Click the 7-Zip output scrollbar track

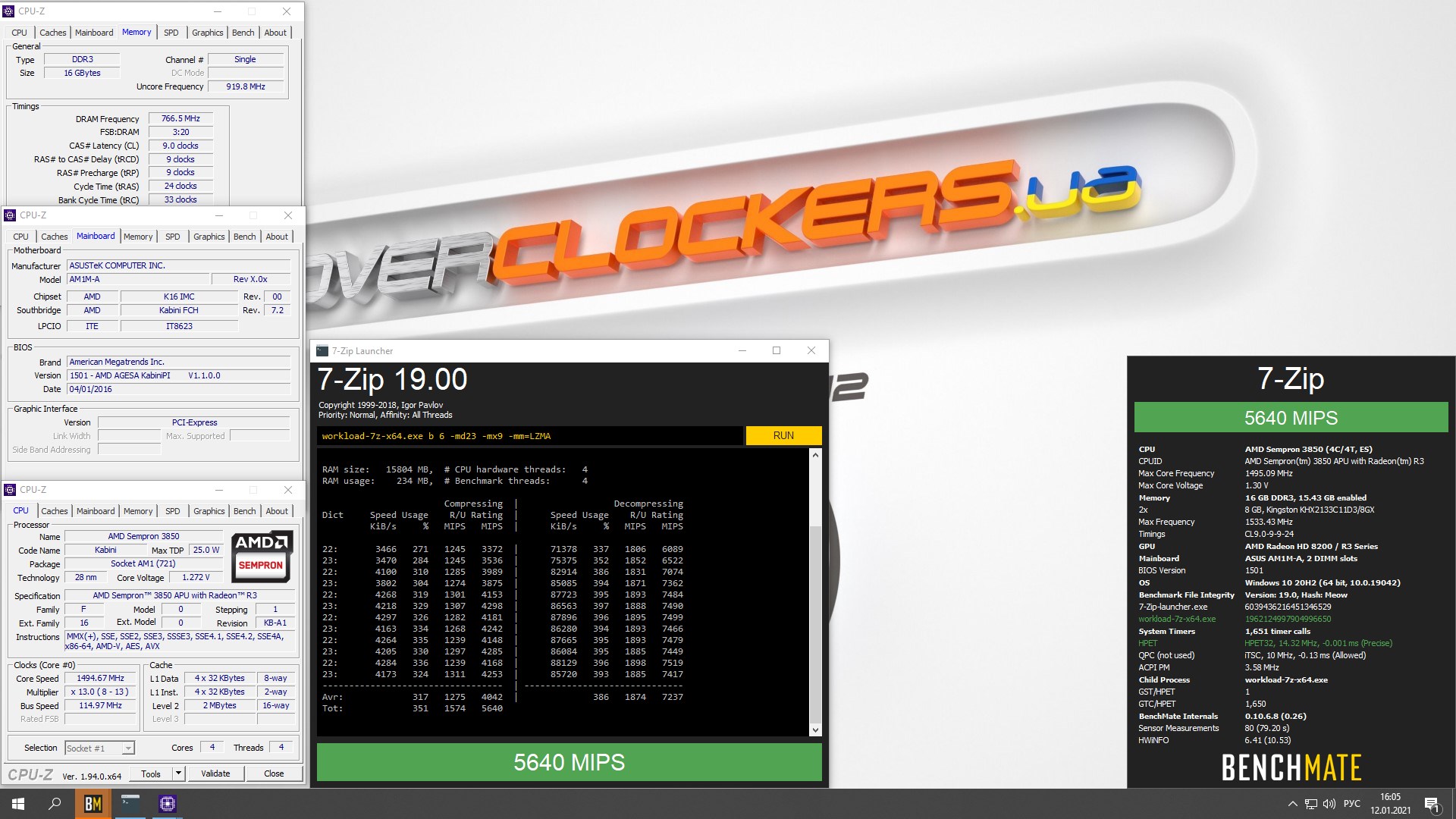815,591
